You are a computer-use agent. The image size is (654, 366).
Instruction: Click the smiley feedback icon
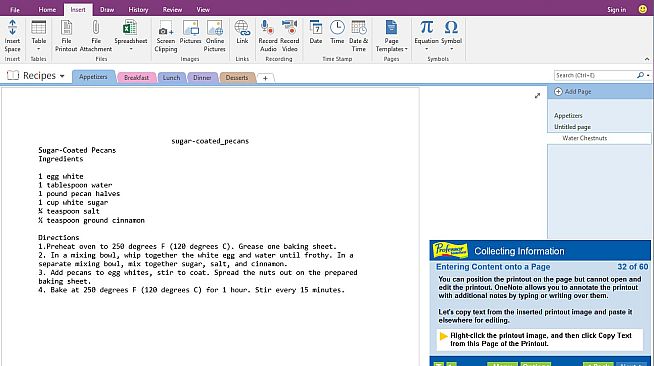tap(643, 9)
